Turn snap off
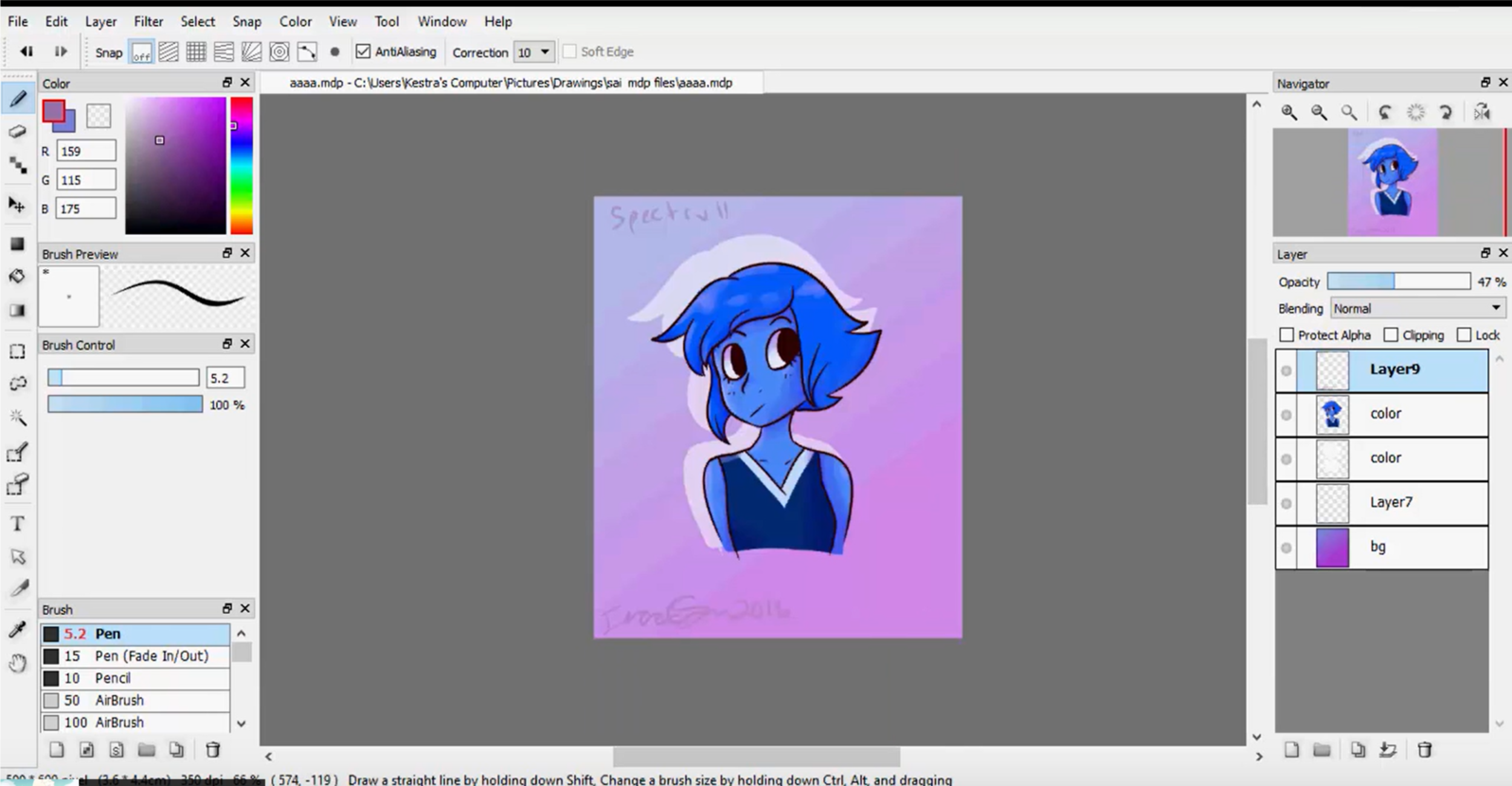1512x786 pixels. [x=142, y=52]
